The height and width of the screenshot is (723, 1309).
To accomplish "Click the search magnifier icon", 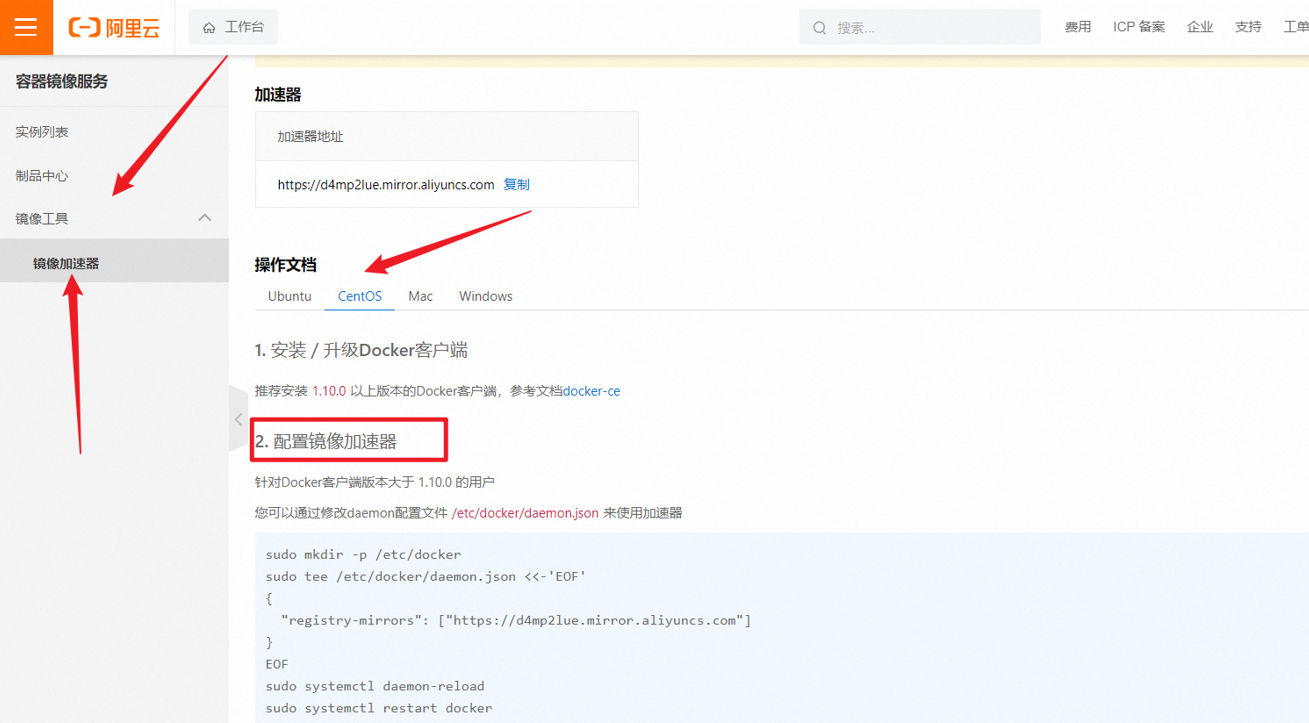I will [x=820, y=28].
